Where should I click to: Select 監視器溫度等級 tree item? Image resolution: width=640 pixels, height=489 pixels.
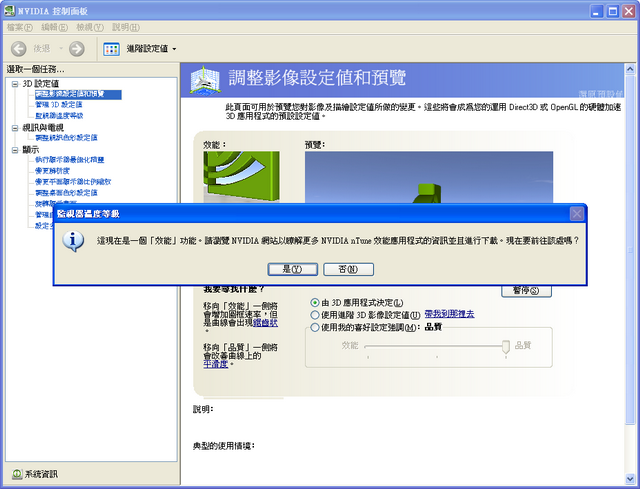coord(59,116)
